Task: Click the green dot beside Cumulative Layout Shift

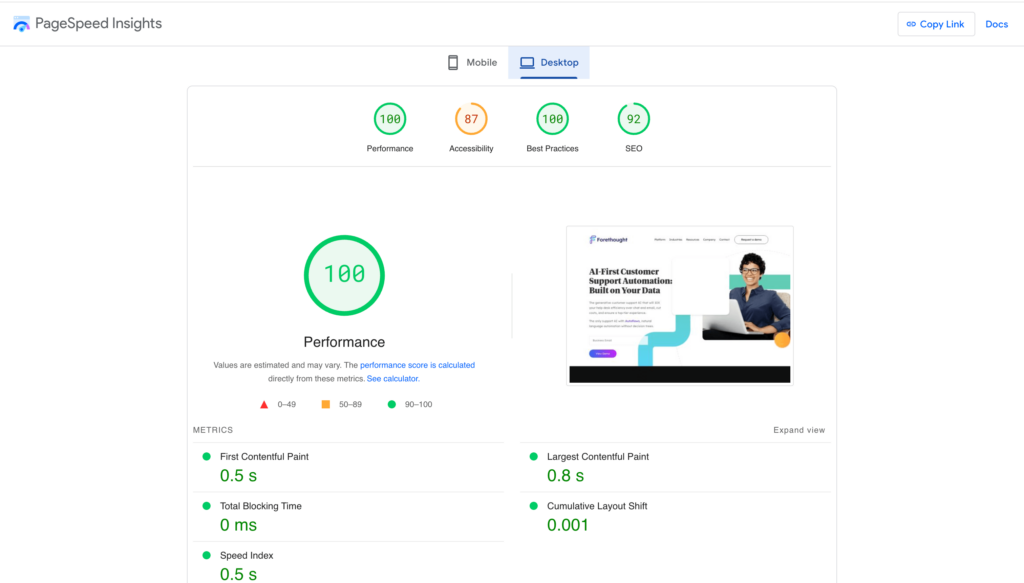Action: [534, 506]
